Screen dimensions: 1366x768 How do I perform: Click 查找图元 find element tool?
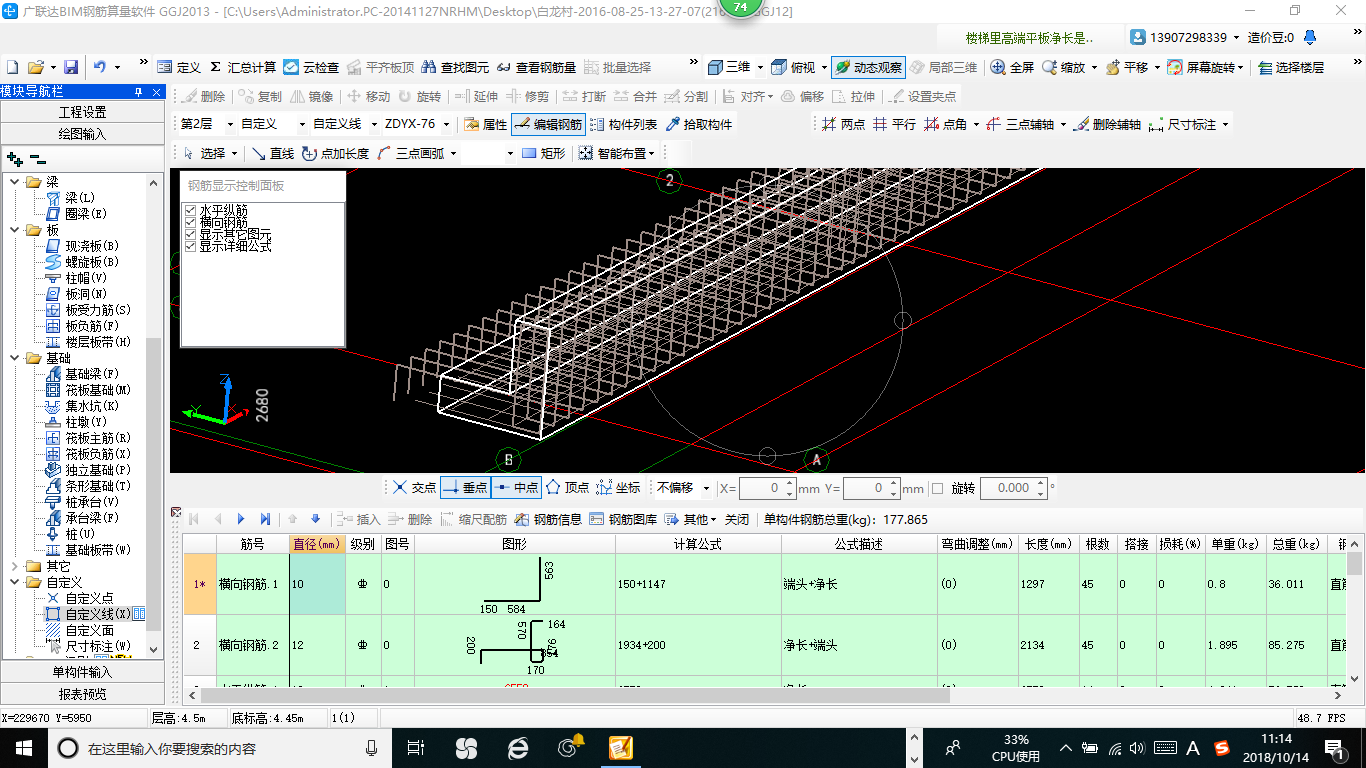(x=455, y=67)
